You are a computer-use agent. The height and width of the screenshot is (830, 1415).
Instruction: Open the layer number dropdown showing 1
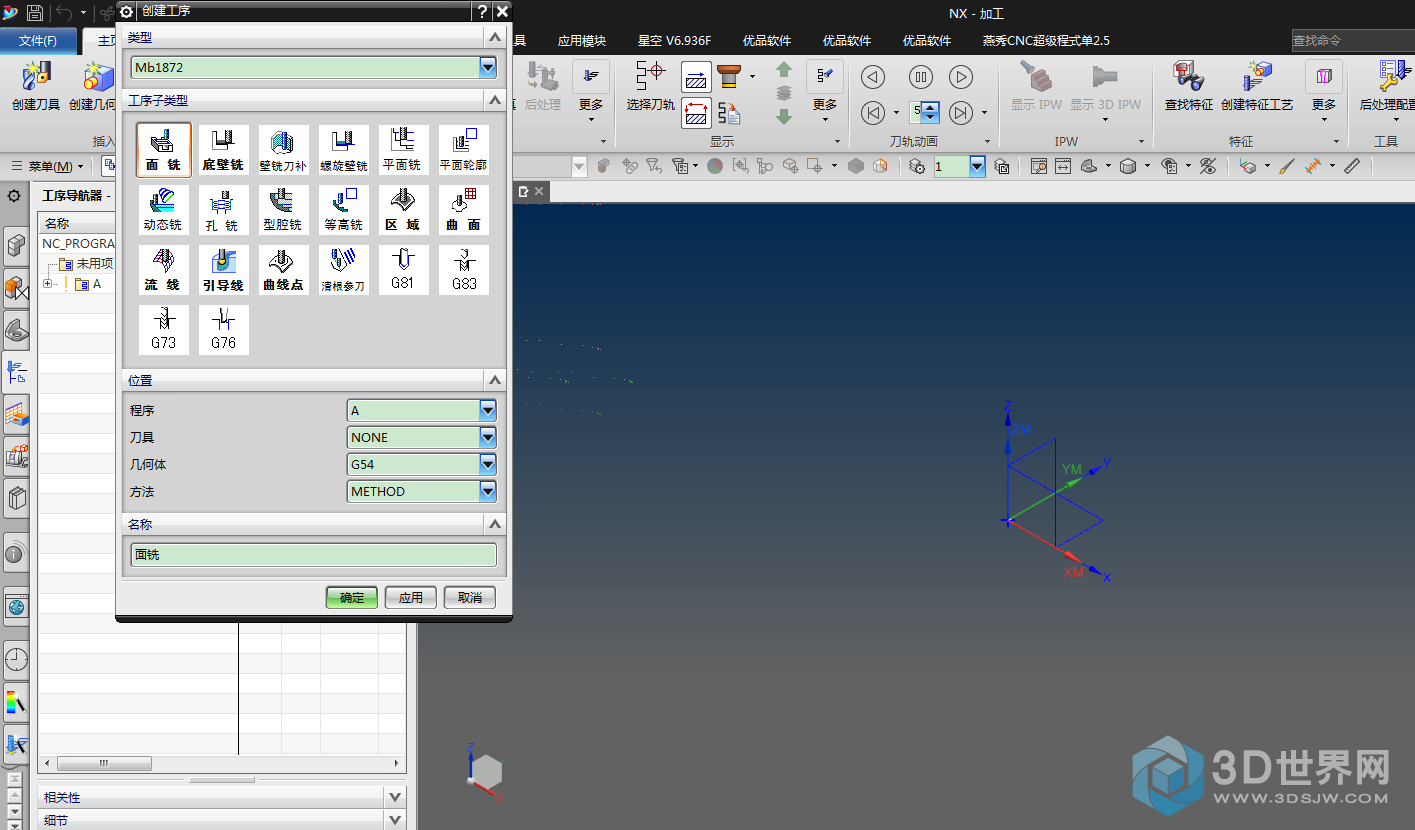point(977,166)
